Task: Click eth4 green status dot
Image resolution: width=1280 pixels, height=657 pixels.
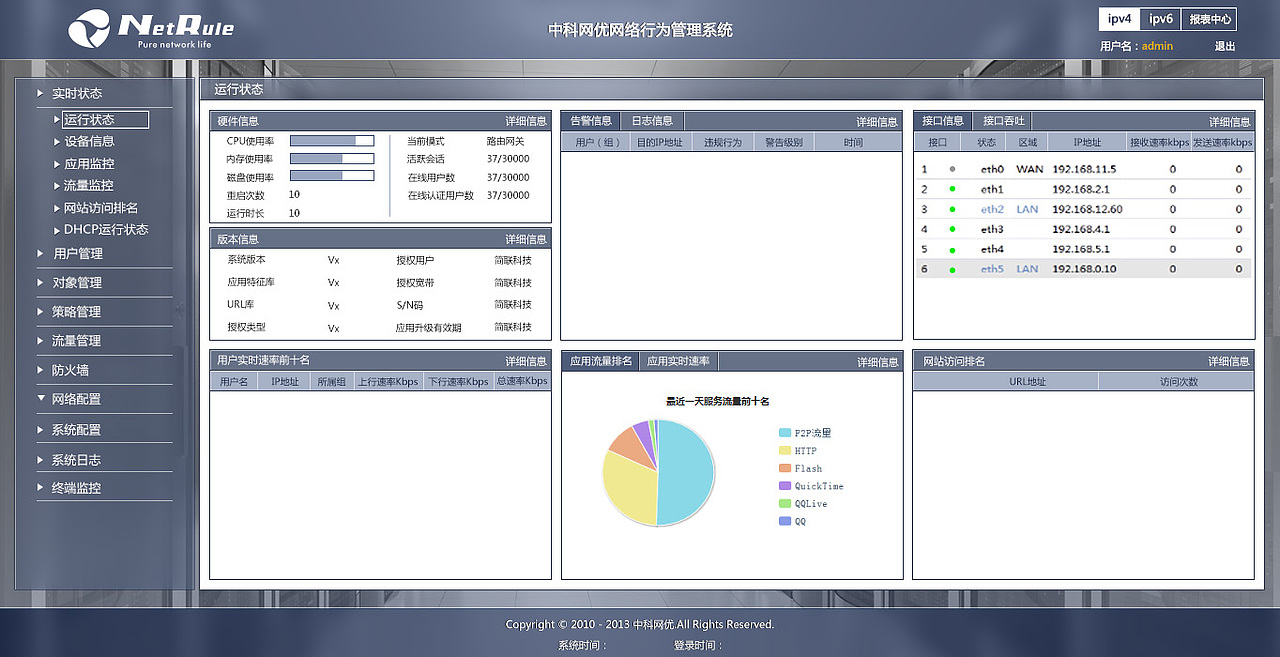Action: tap(952, 249)
